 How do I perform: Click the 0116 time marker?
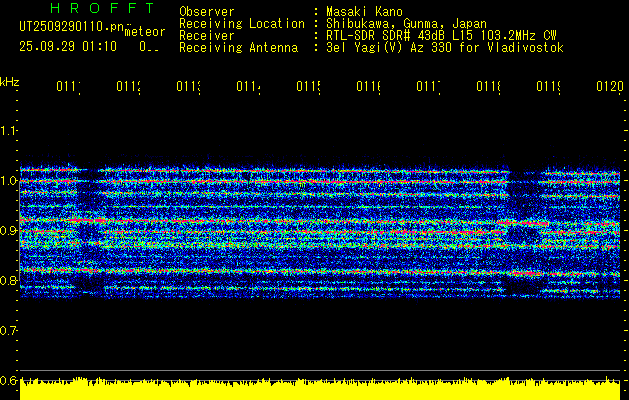[x=369, y=86]
